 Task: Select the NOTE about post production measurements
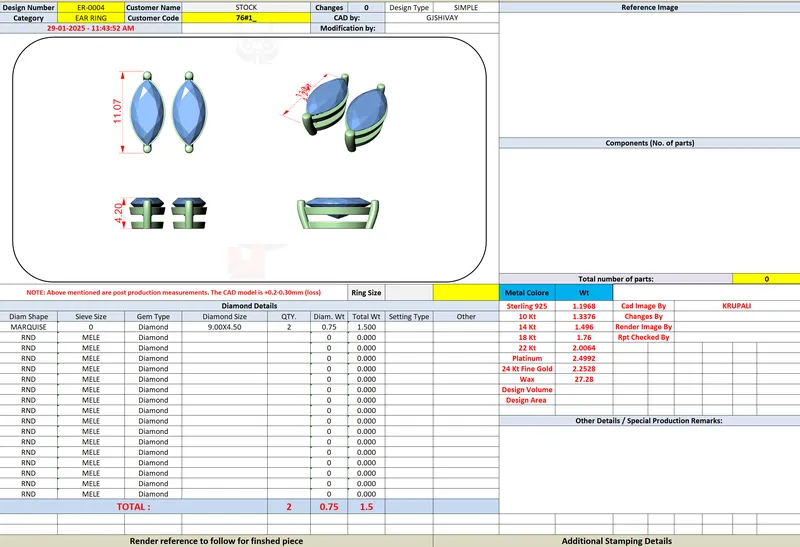coord(173,293)
